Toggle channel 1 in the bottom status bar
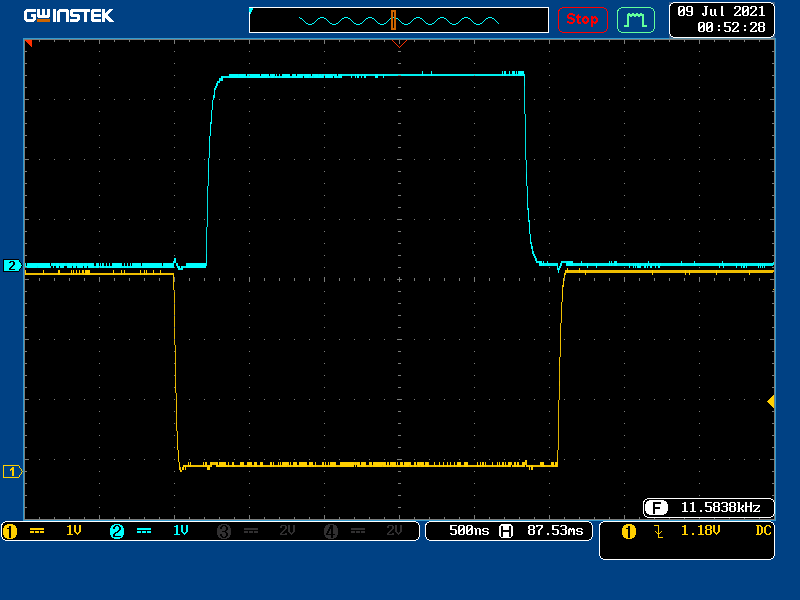Screen dimensions: 800x600 coord(10,531)
